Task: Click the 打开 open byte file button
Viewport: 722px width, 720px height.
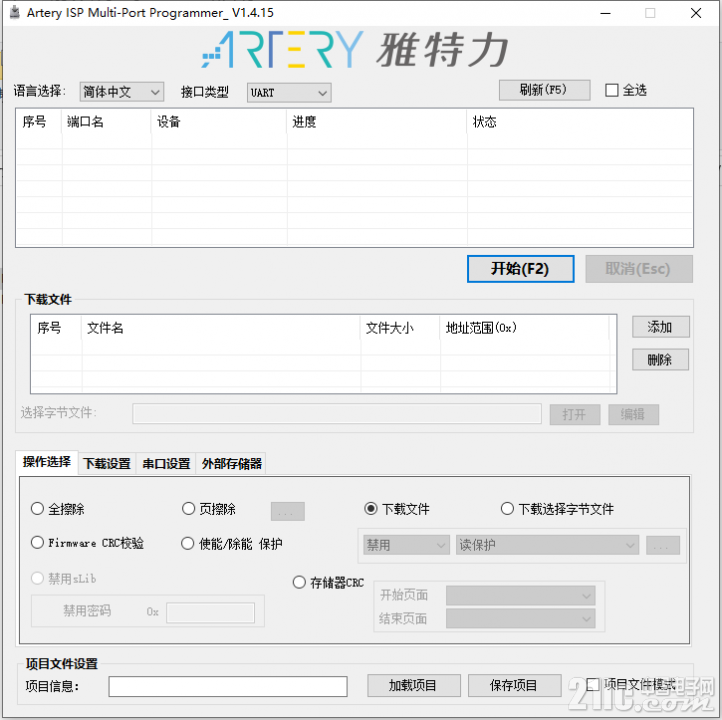Action: pos(575,414)
